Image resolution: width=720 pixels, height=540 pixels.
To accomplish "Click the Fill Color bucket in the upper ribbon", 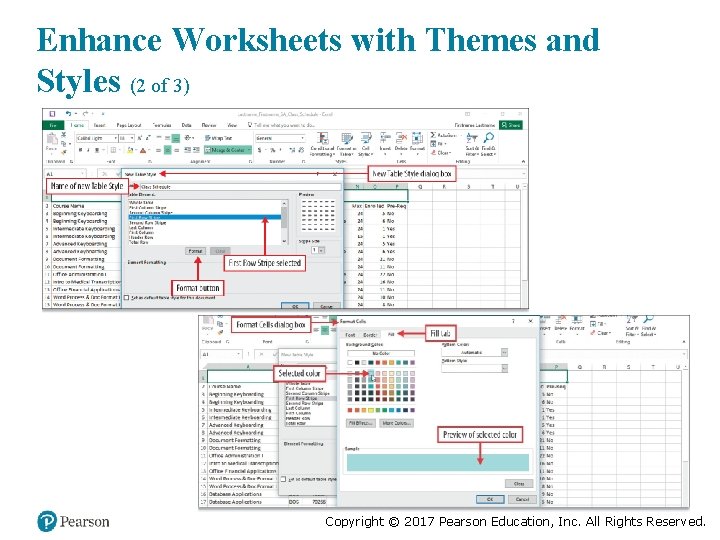I will click(x=130, y=150).
